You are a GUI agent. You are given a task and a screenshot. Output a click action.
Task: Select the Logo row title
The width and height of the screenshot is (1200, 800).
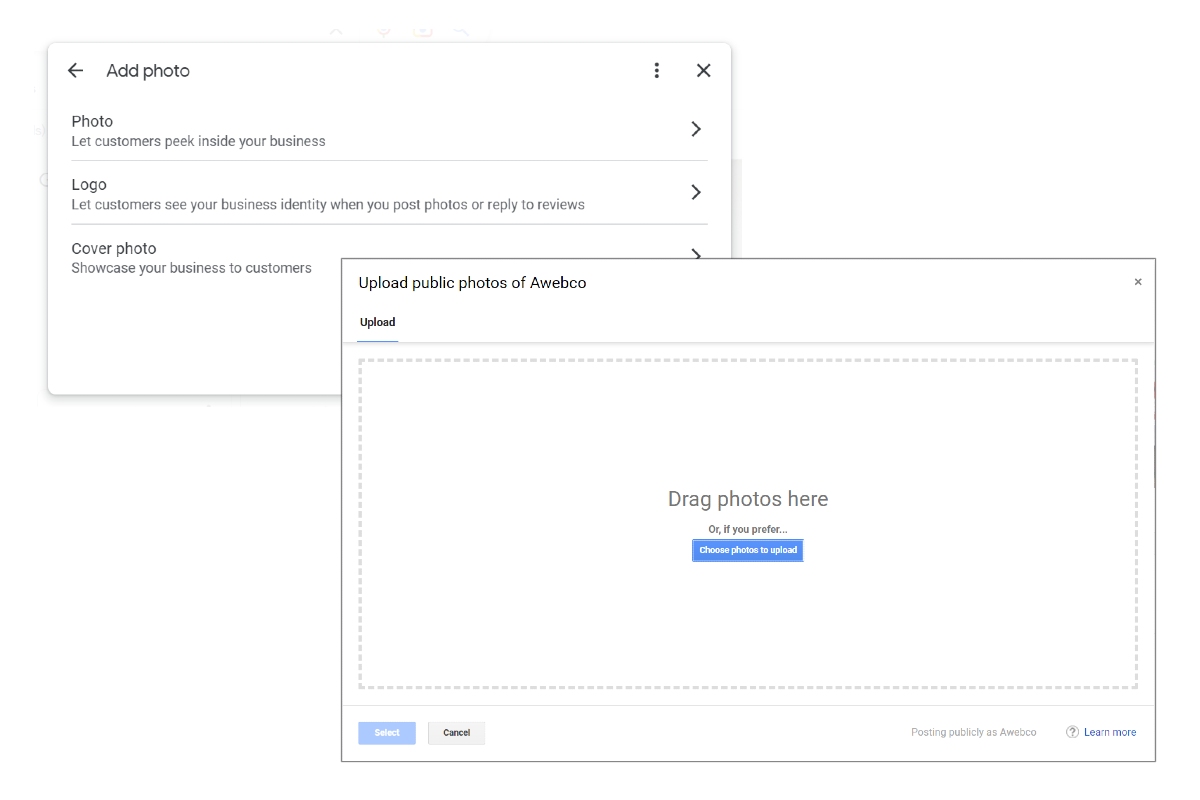(x=89, y=185)
